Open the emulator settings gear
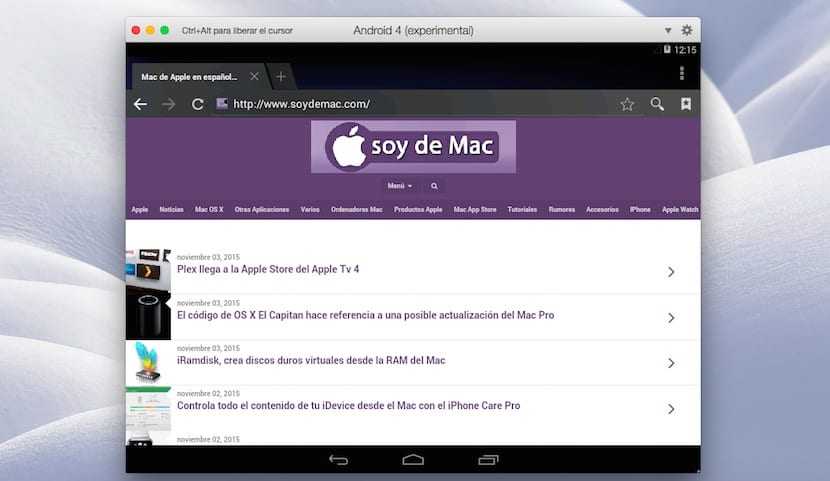This screenshot has height=481, width=830. click(x=687, y=31)
